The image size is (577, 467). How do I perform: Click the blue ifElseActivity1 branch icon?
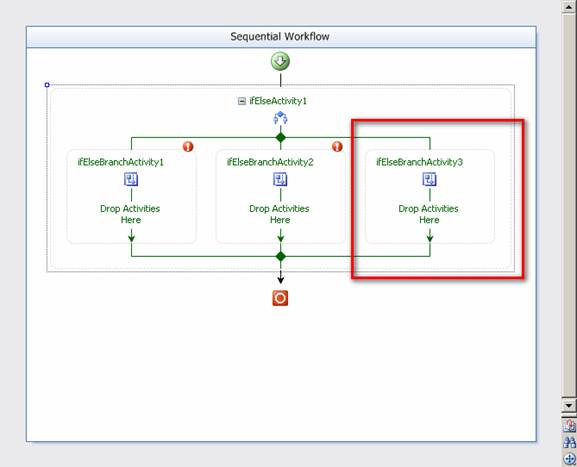coord(280,118)
